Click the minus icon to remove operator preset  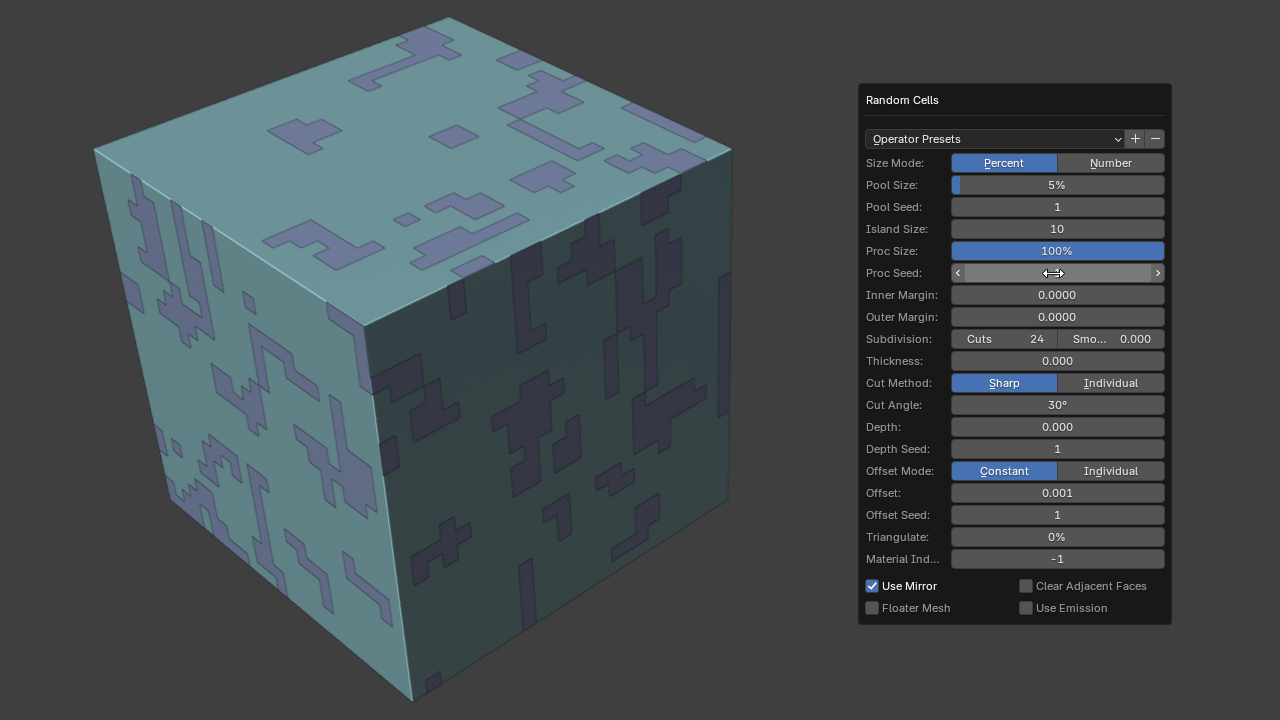pyautogui.click(x=1155, y=139)
